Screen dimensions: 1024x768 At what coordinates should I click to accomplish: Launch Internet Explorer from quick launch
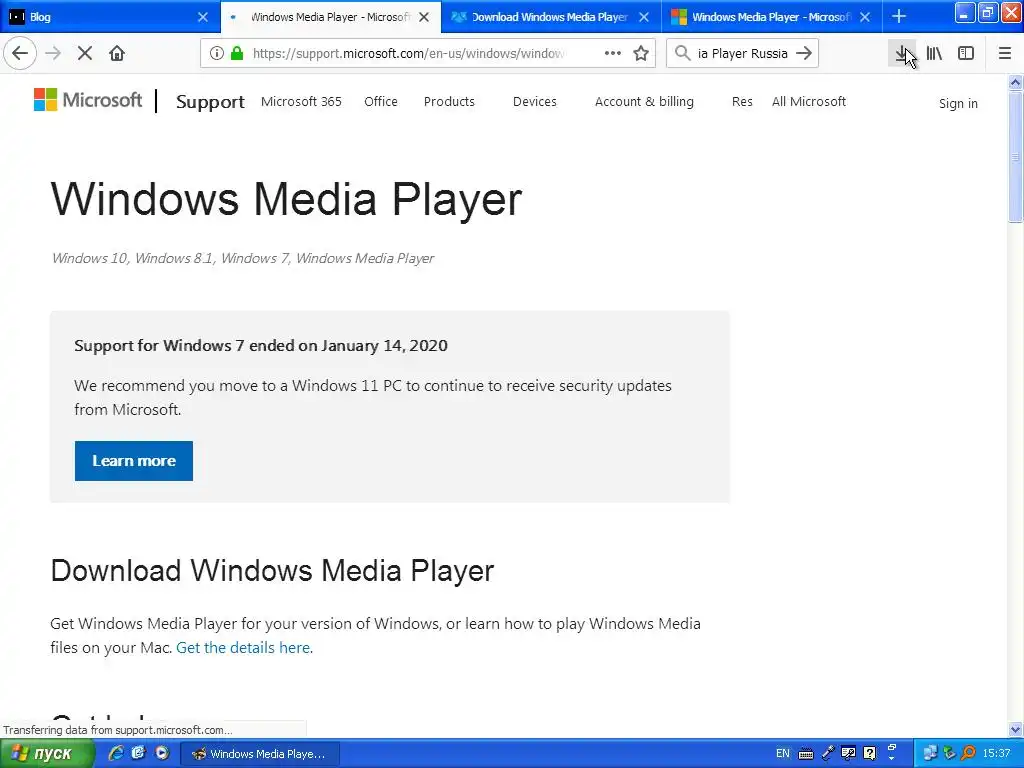(116, 754)
